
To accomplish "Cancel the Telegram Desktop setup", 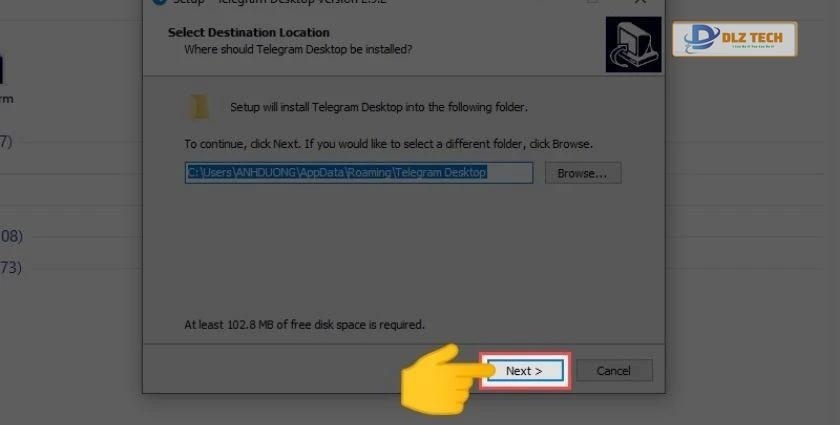I will pyautogui.click(x=614, y=371).
